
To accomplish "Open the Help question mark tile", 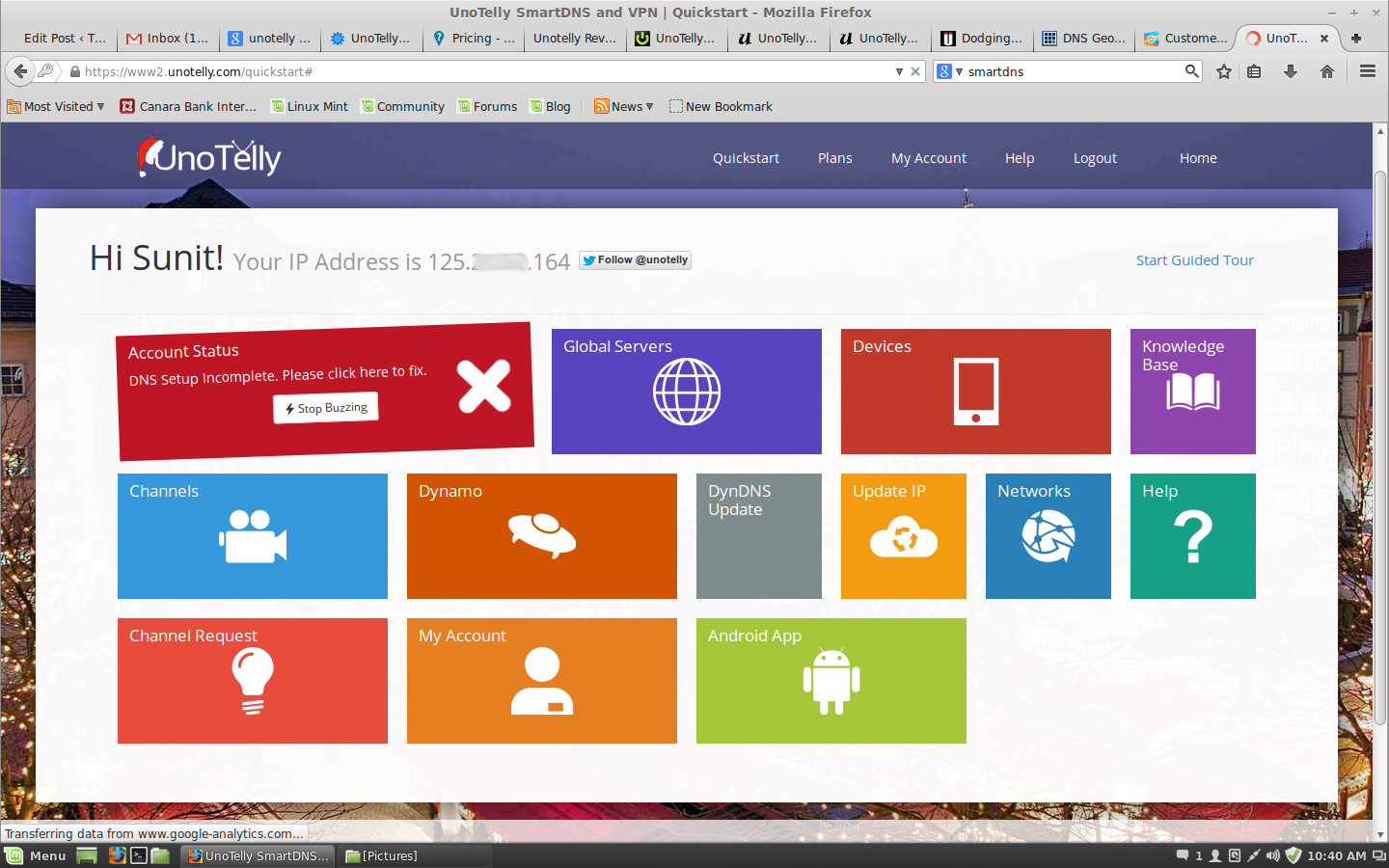I will click(1193, 536).
